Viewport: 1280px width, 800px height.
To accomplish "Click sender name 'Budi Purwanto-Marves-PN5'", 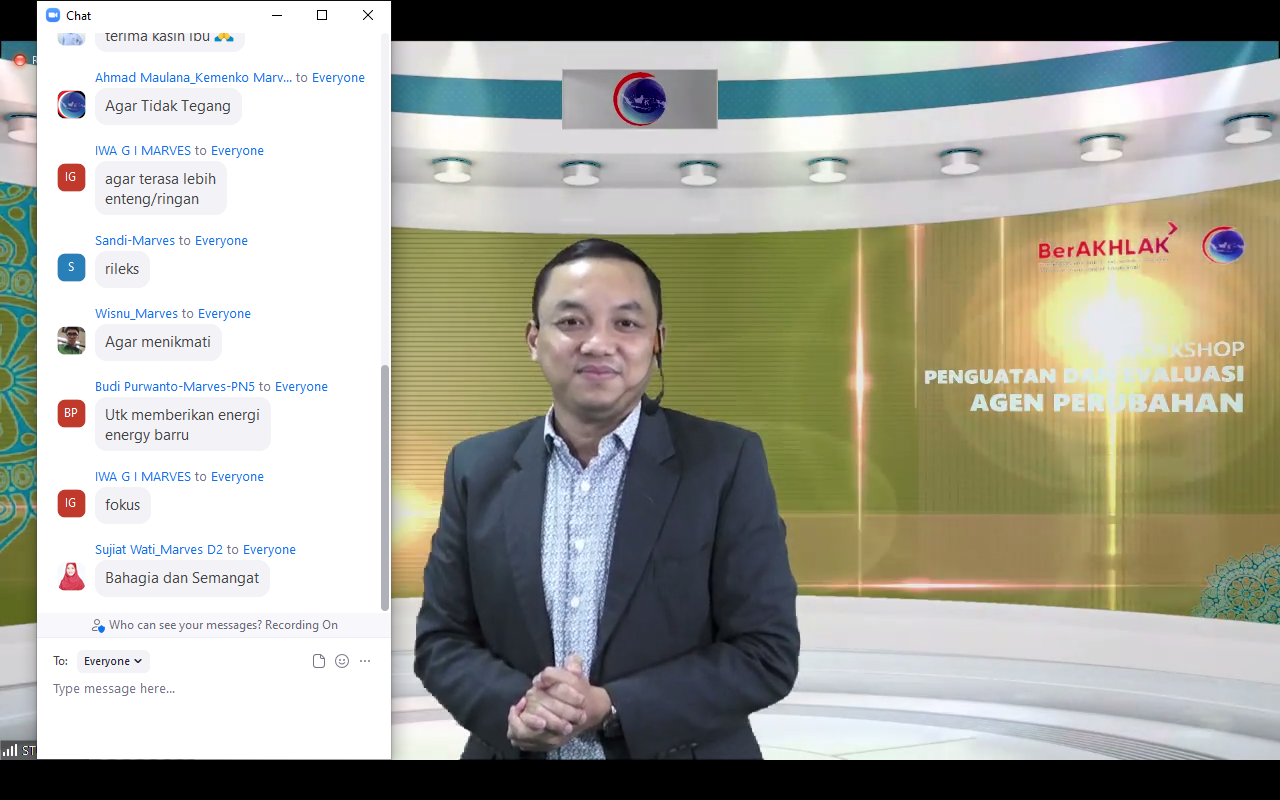I will (175, 387).
